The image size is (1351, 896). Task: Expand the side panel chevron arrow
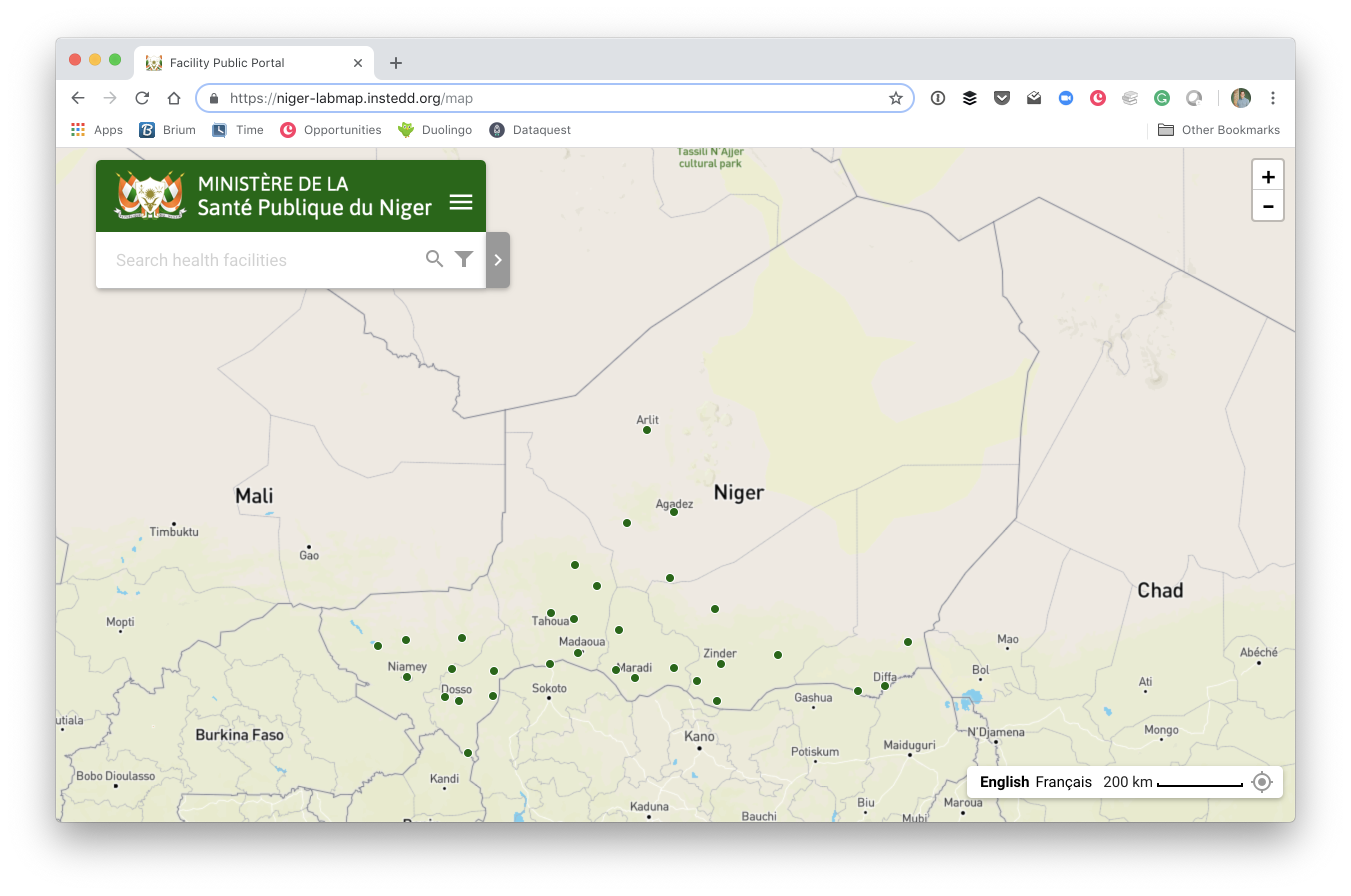pyautogui.click(x=497, y=260)
